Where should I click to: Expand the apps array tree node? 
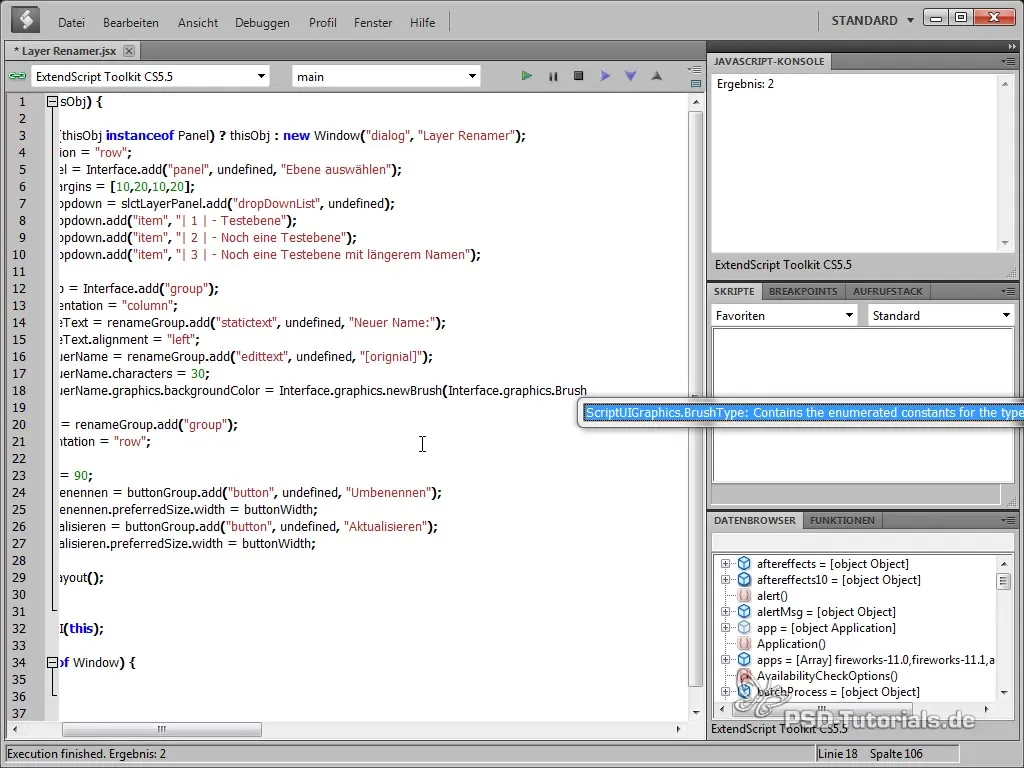click(x=725, y=660)
